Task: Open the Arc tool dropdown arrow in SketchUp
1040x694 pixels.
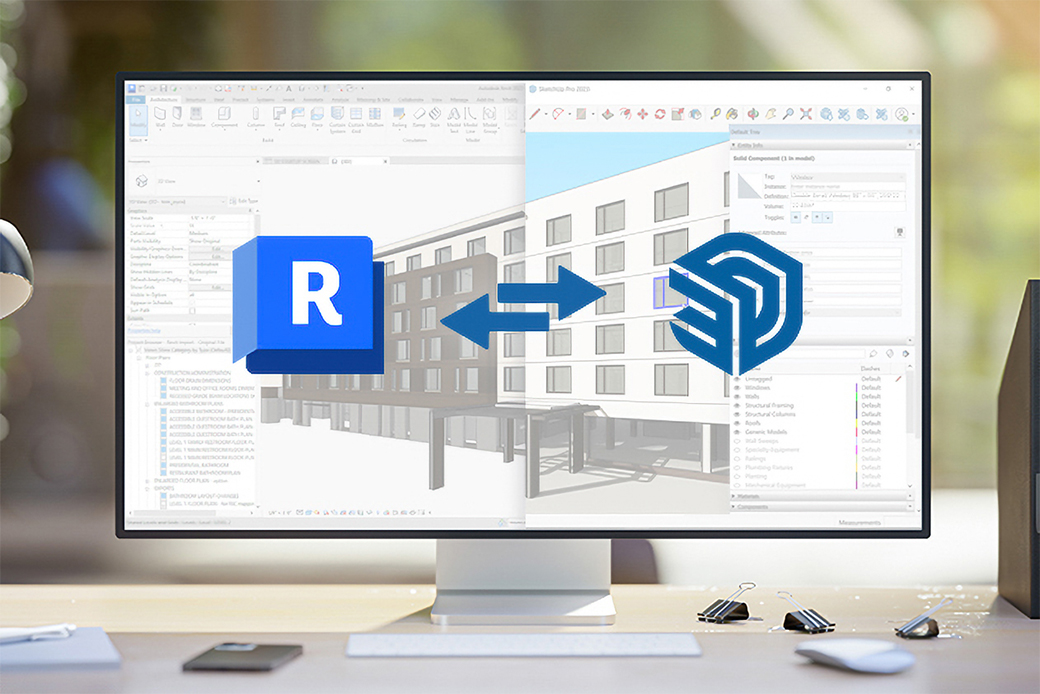Action: [570, 114]
